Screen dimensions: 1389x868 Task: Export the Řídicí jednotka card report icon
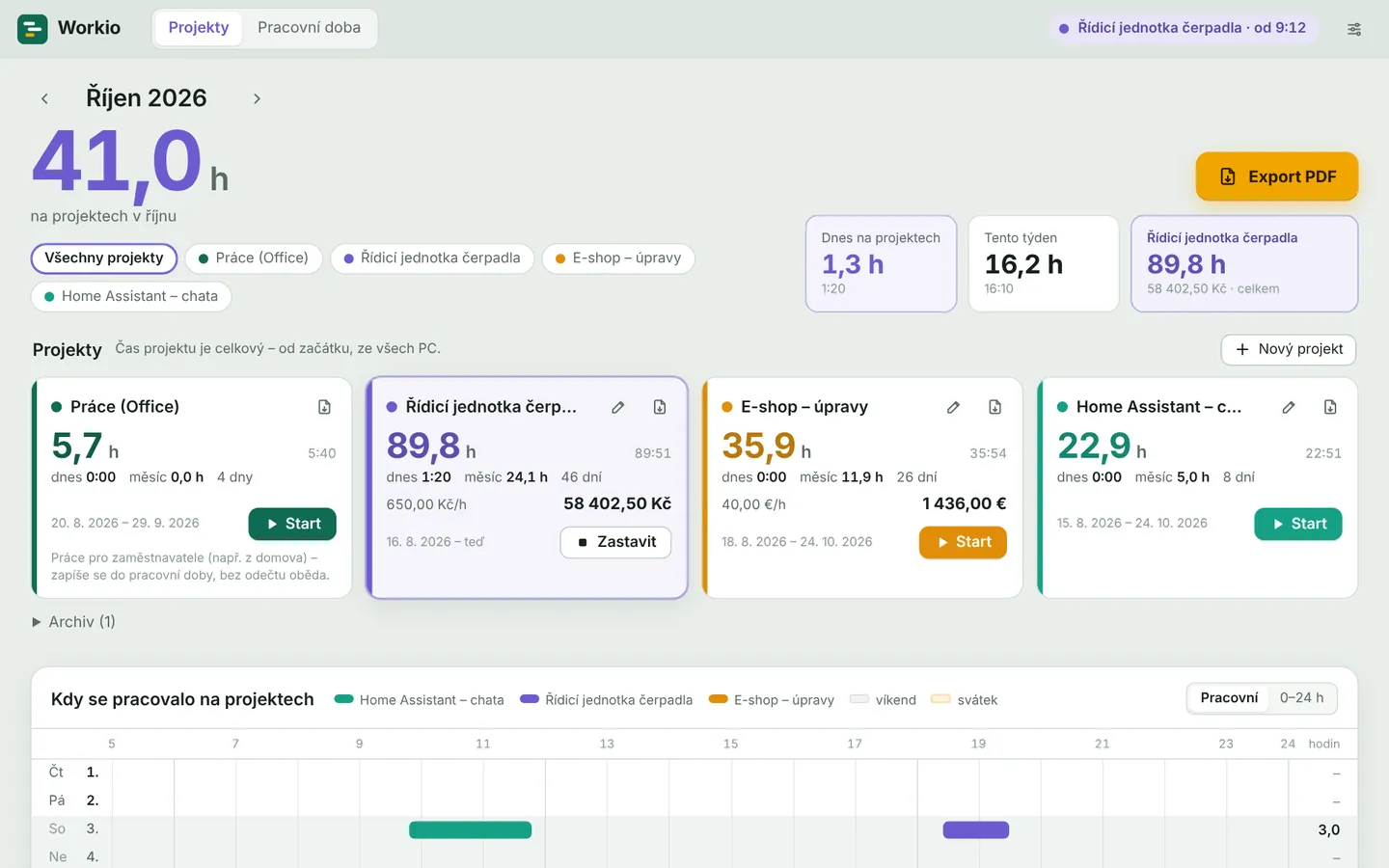pos(660,407)
